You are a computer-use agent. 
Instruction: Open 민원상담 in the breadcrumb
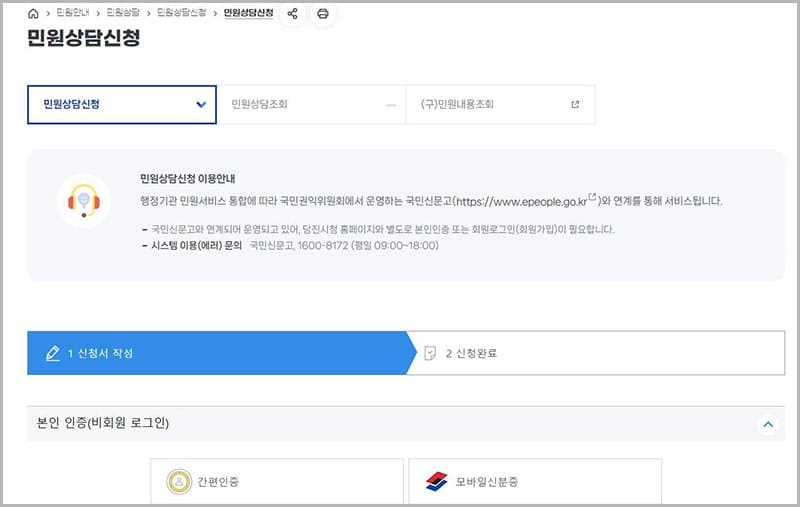point(123,13)
